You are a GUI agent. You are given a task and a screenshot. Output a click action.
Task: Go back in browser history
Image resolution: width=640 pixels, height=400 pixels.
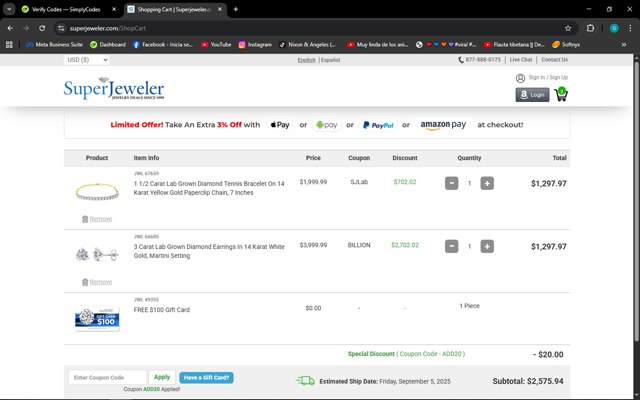(10, 28)
